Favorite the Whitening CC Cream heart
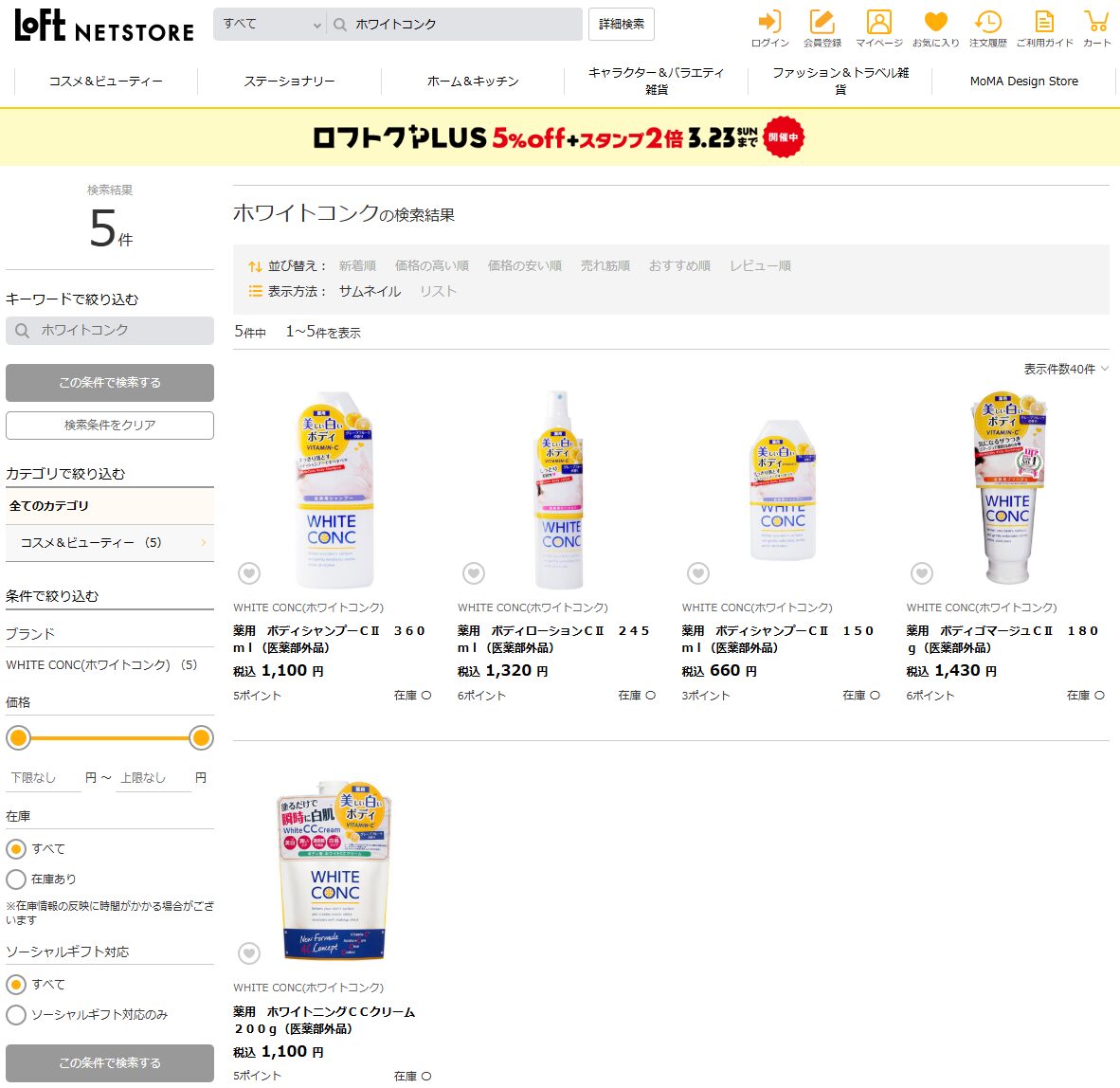This screenshot has width=1120, height=1088. [248, 953]
